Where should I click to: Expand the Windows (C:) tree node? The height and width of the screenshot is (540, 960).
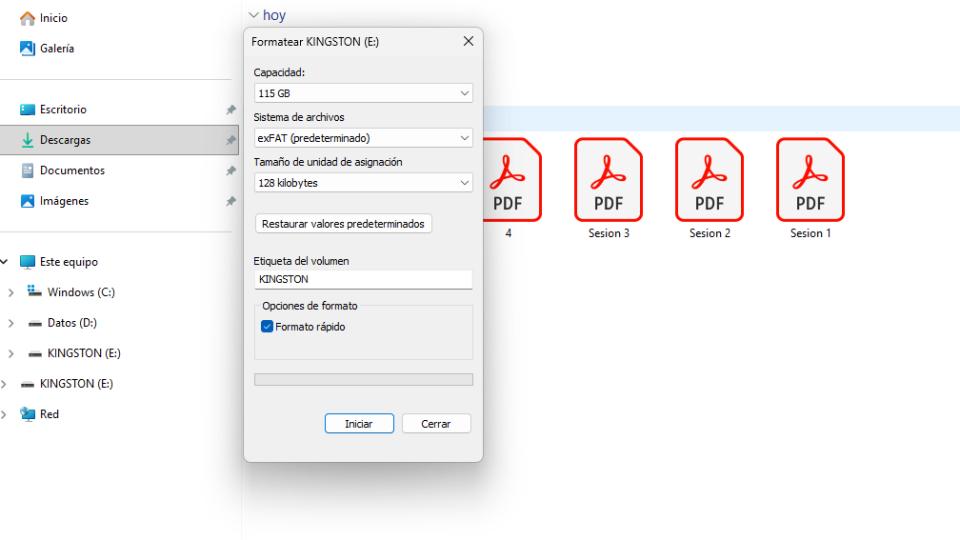(11, 293)
